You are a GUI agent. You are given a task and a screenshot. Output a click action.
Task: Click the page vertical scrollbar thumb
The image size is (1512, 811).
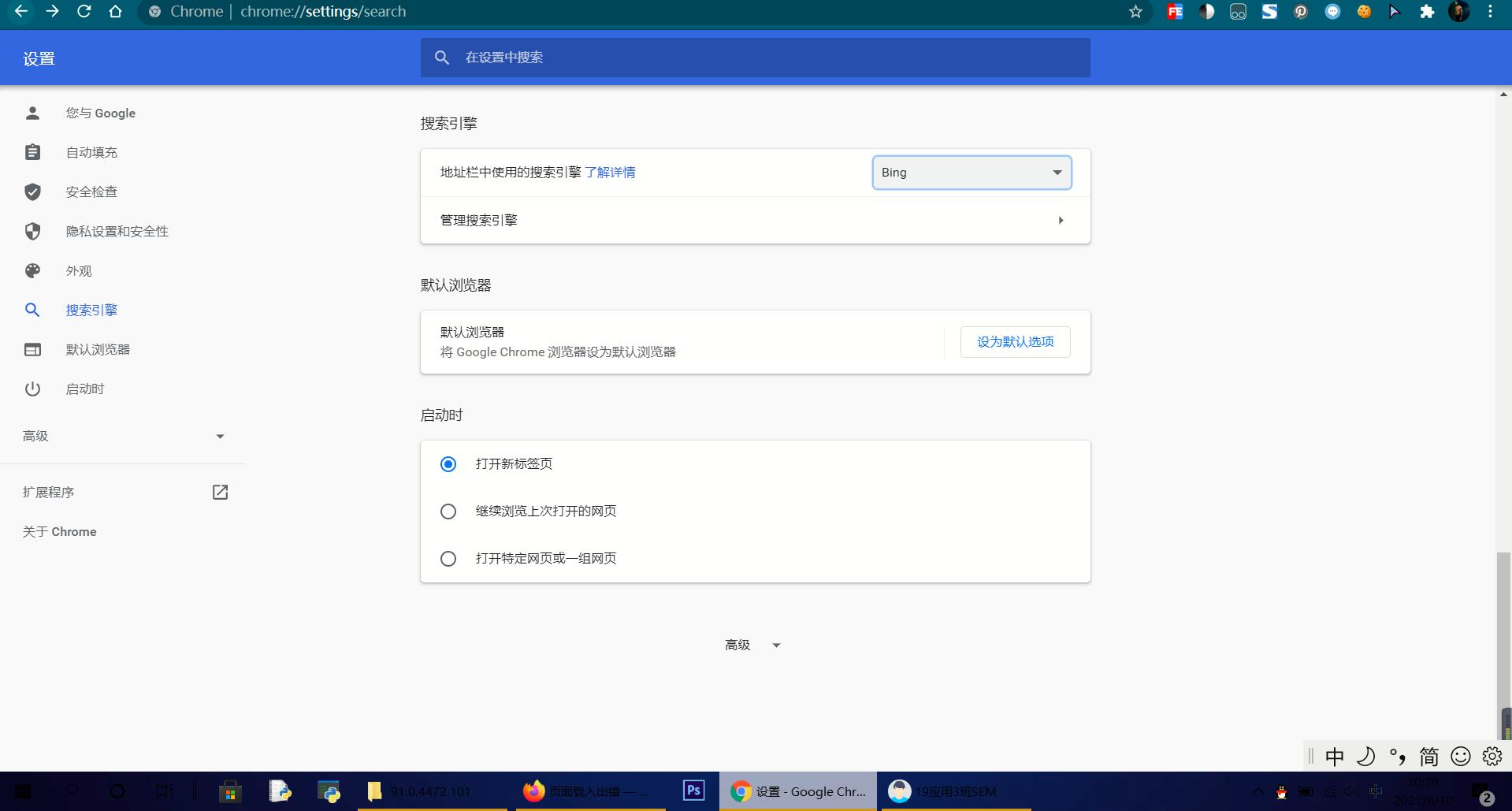coord(1504,646)
